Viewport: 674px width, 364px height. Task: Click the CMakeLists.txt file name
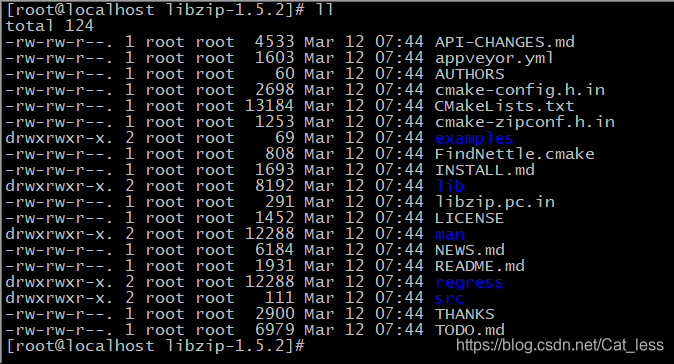tap(505, 106)
